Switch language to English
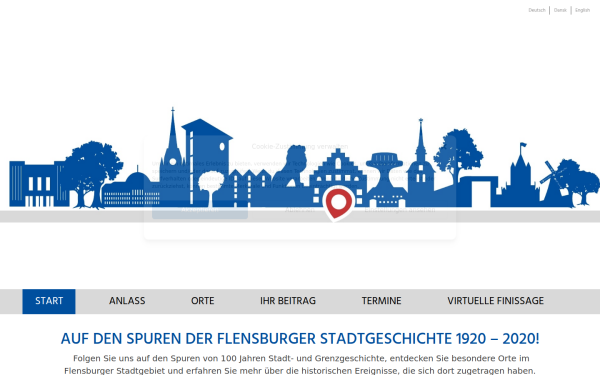 582,10
